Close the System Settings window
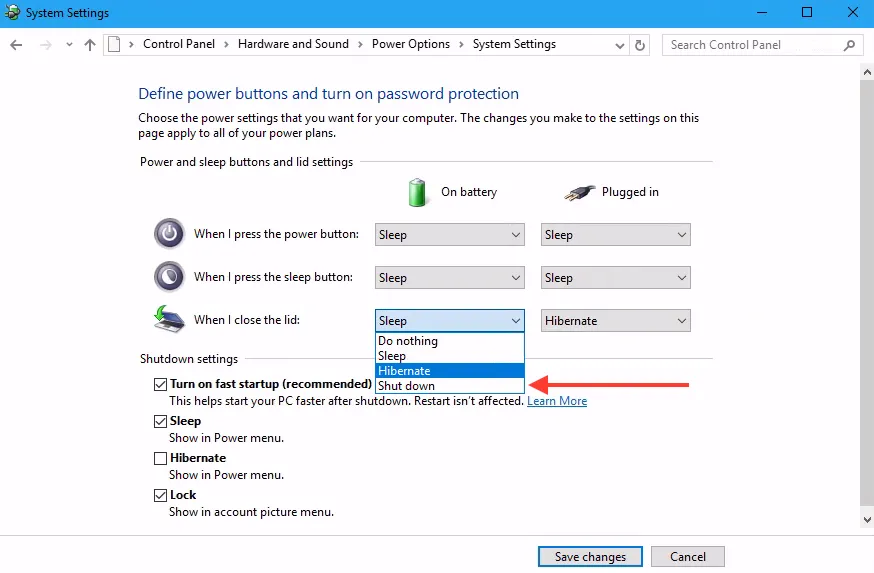Viewport: 874px width, 573px height. point(852,12)
